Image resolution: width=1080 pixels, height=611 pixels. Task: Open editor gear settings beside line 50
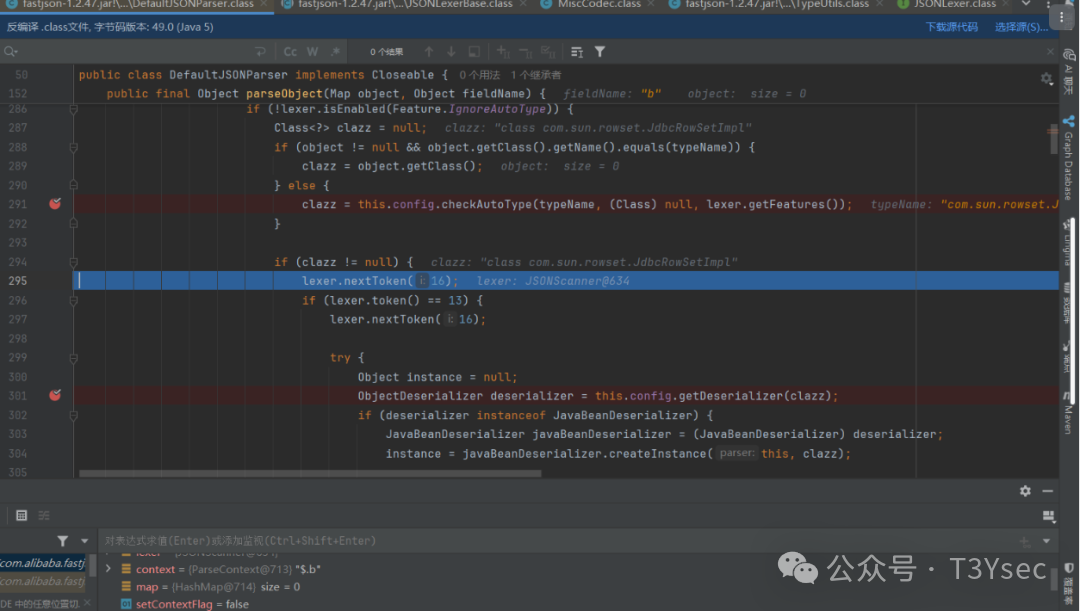pos(1046,78)
